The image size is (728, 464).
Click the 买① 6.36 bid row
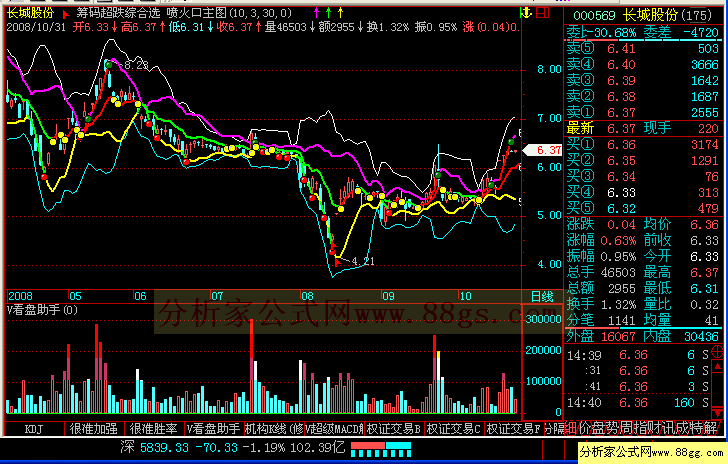tap(643, 144)
